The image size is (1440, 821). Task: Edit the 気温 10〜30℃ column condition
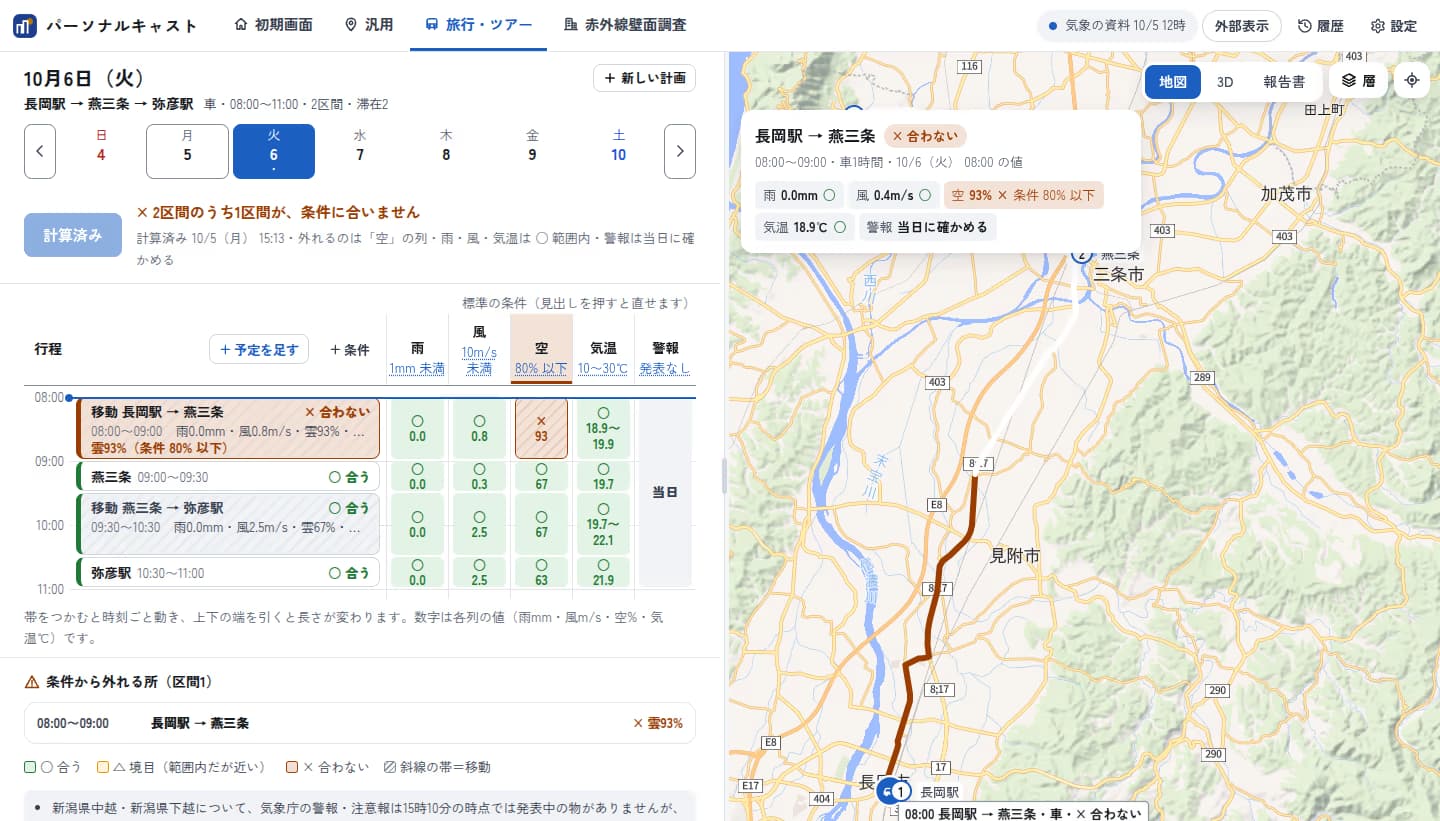point(603,359)
